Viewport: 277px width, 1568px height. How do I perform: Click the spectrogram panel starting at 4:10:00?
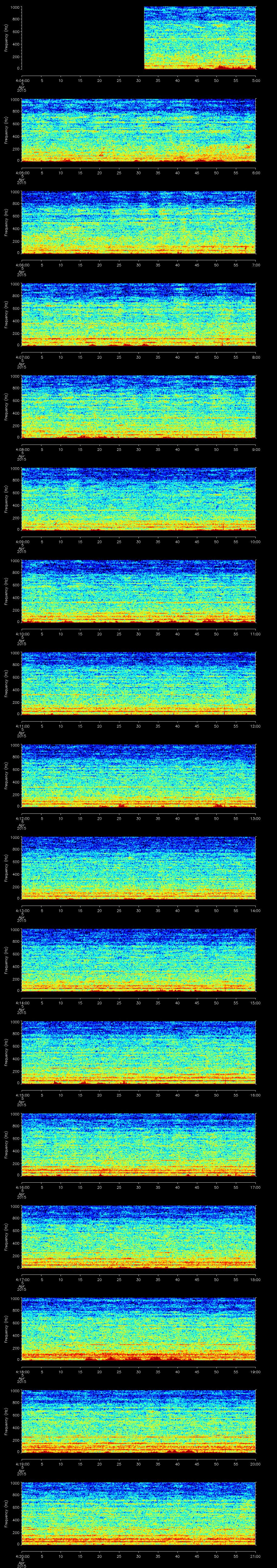[x=139, y=592]
